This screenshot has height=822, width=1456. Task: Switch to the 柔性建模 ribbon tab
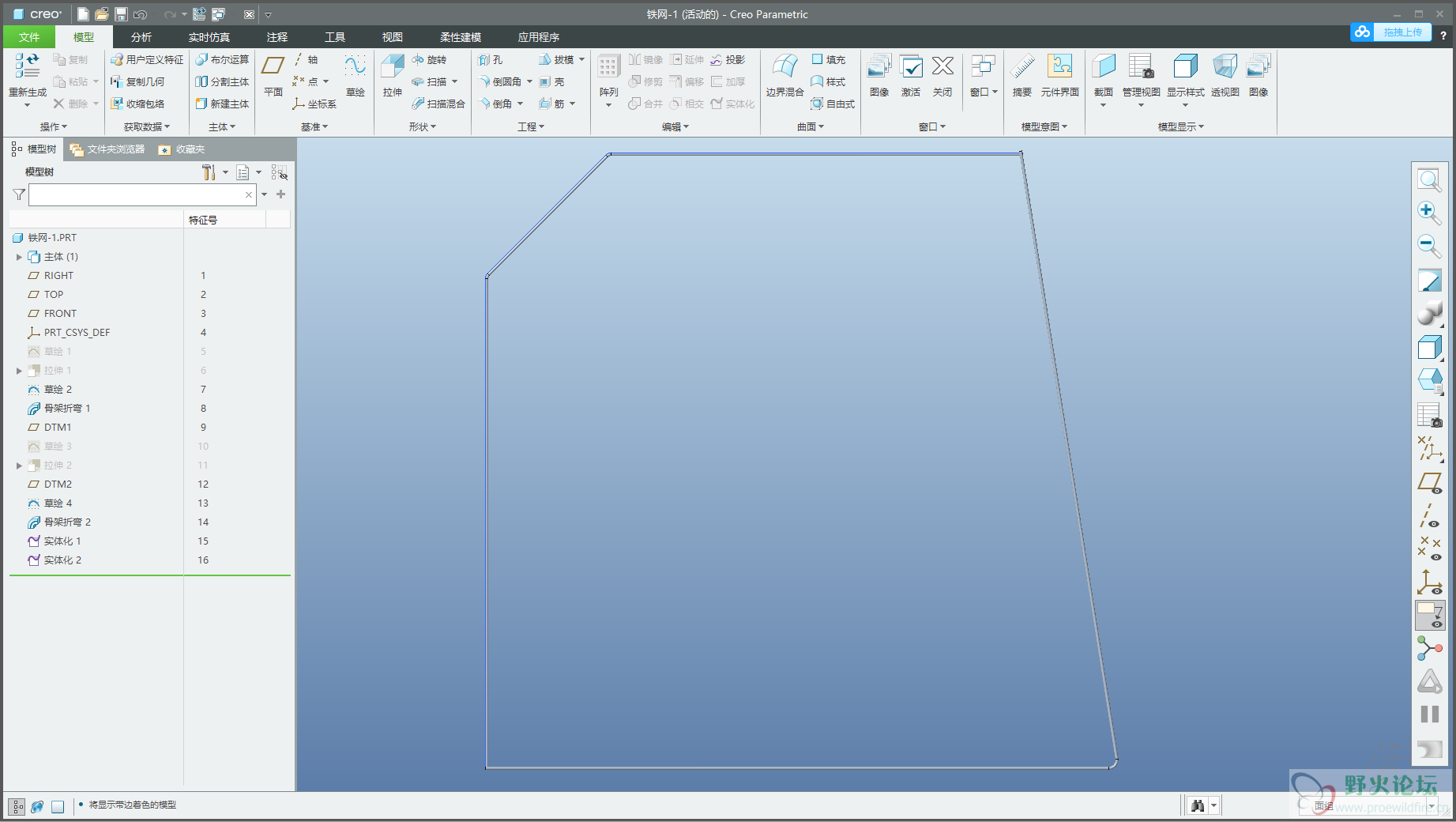coord(461,37)
